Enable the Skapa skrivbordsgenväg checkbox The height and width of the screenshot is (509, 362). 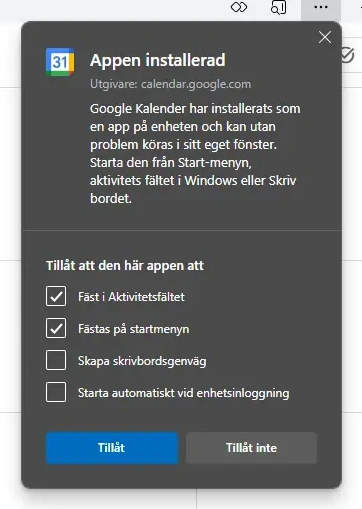56,360
